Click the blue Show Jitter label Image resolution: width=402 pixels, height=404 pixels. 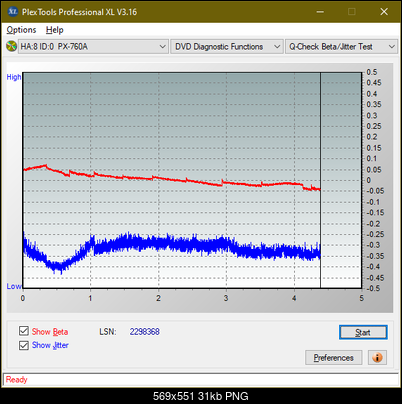pyautogui.click(x=50, y=345)
